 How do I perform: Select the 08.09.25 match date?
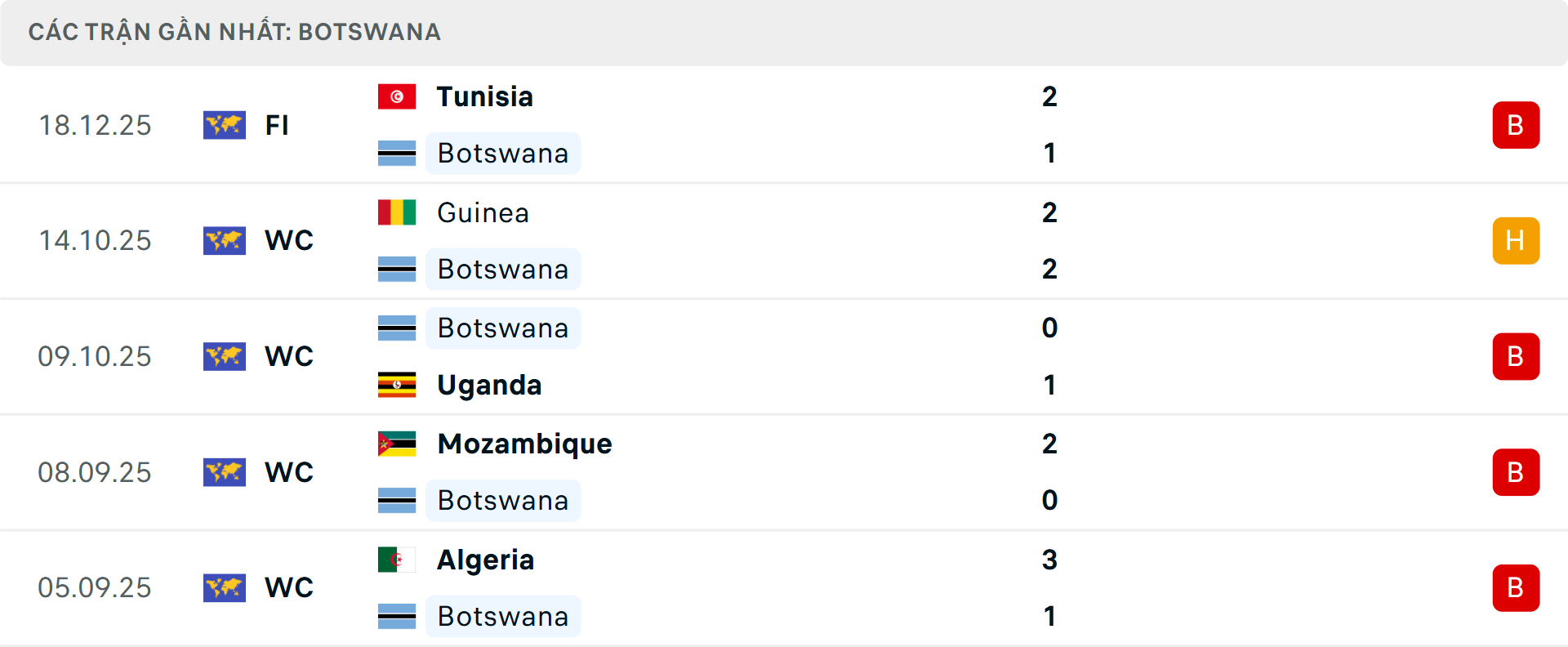95,472
